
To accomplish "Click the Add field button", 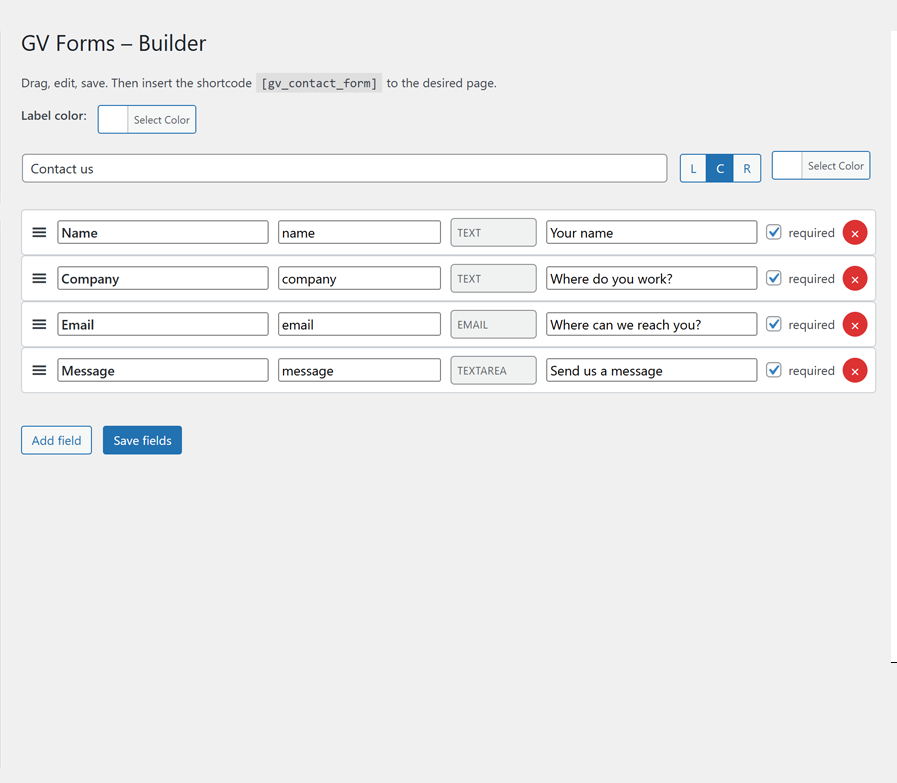I will point(56,440).
